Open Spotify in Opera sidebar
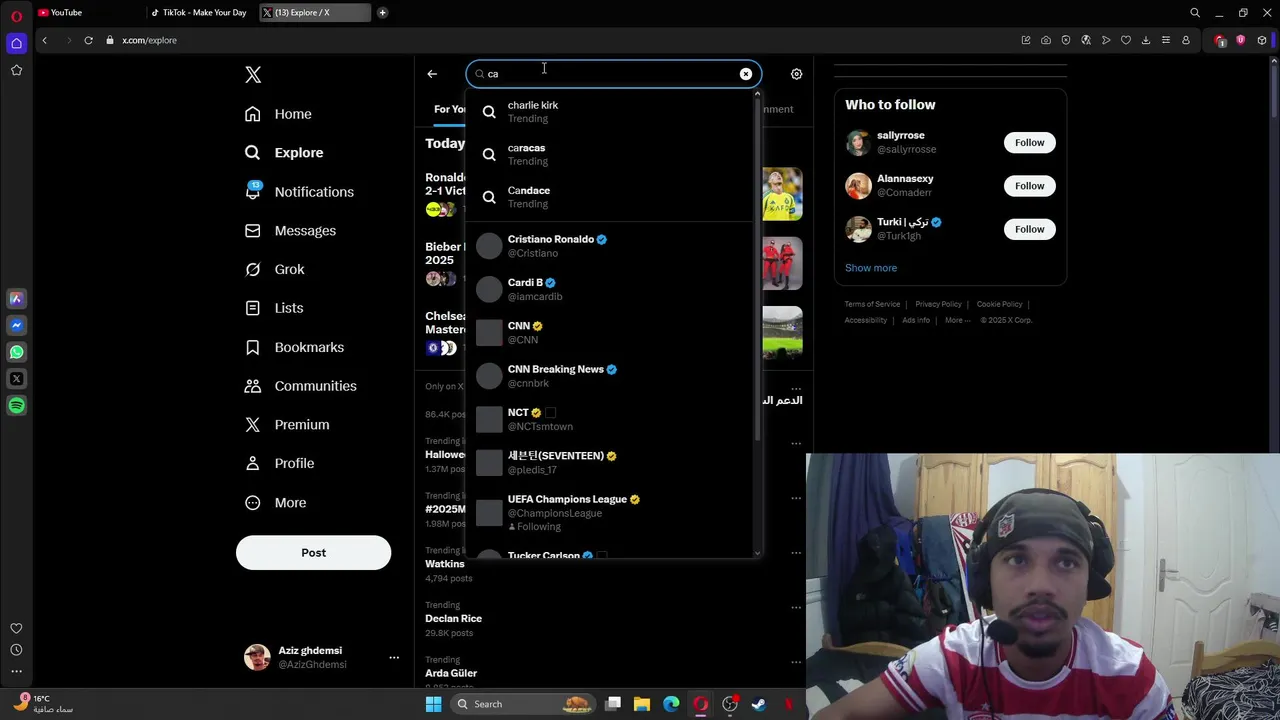 (16, 406)
